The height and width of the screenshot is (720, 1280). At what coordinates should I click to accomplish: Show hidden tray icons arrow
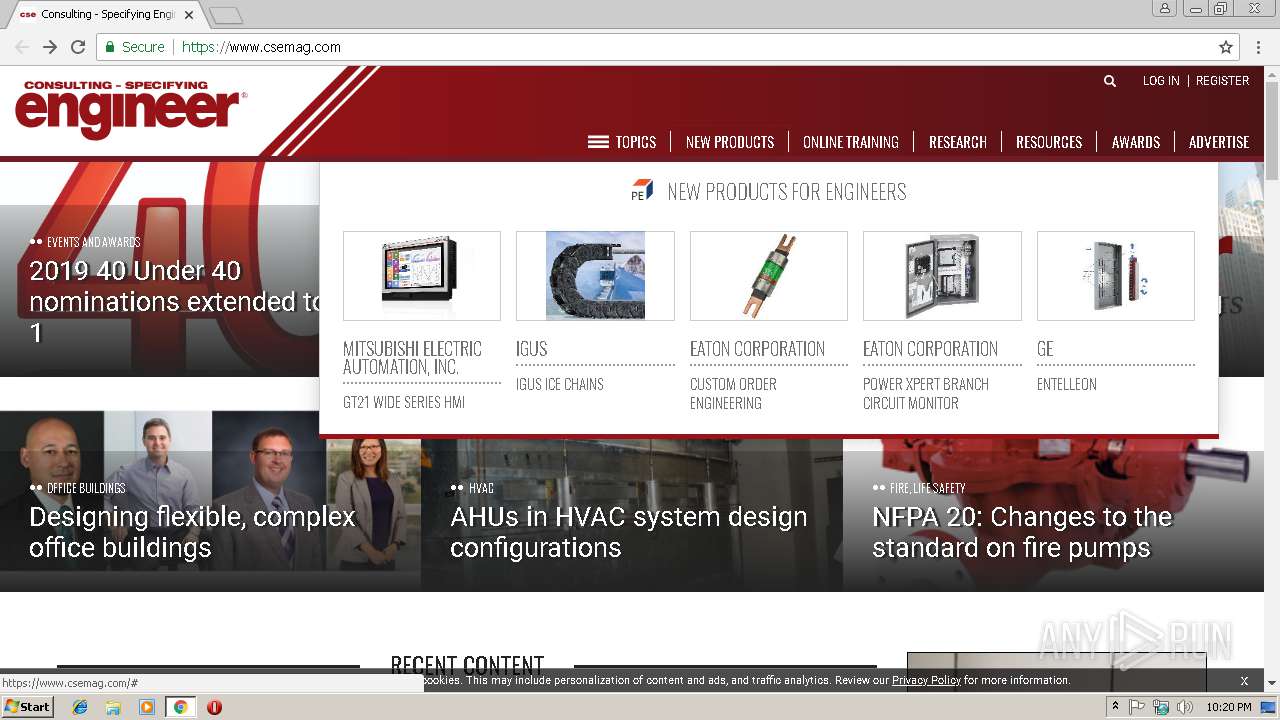[1115, 707]
